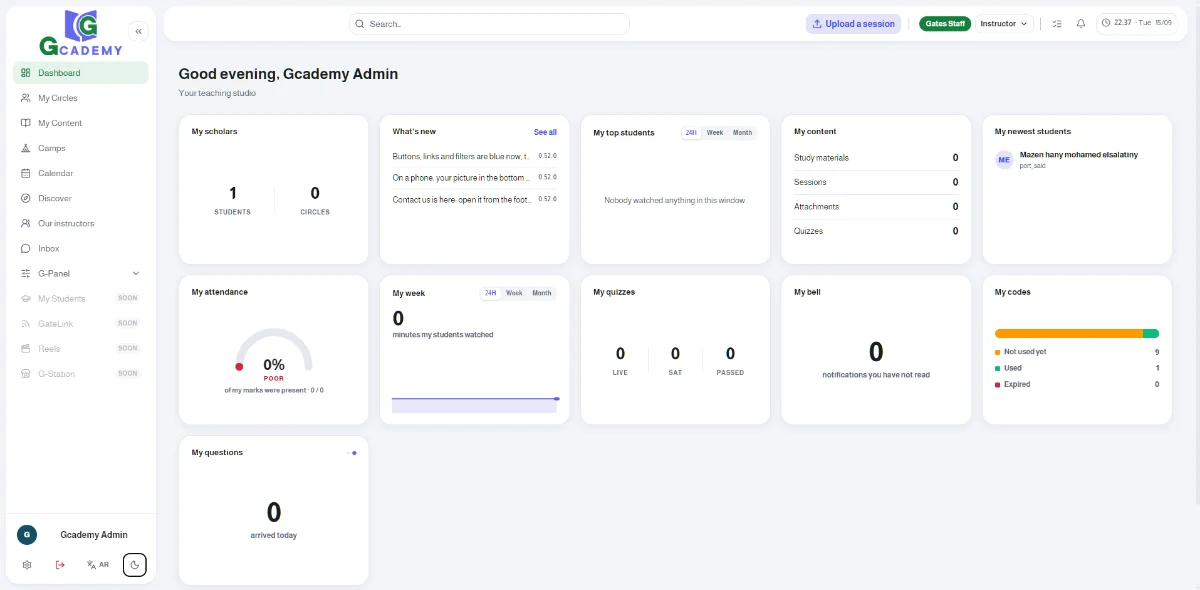Select Week in My week card
The width and height of the screenshot is (1200, 590).
coord(514,293)
